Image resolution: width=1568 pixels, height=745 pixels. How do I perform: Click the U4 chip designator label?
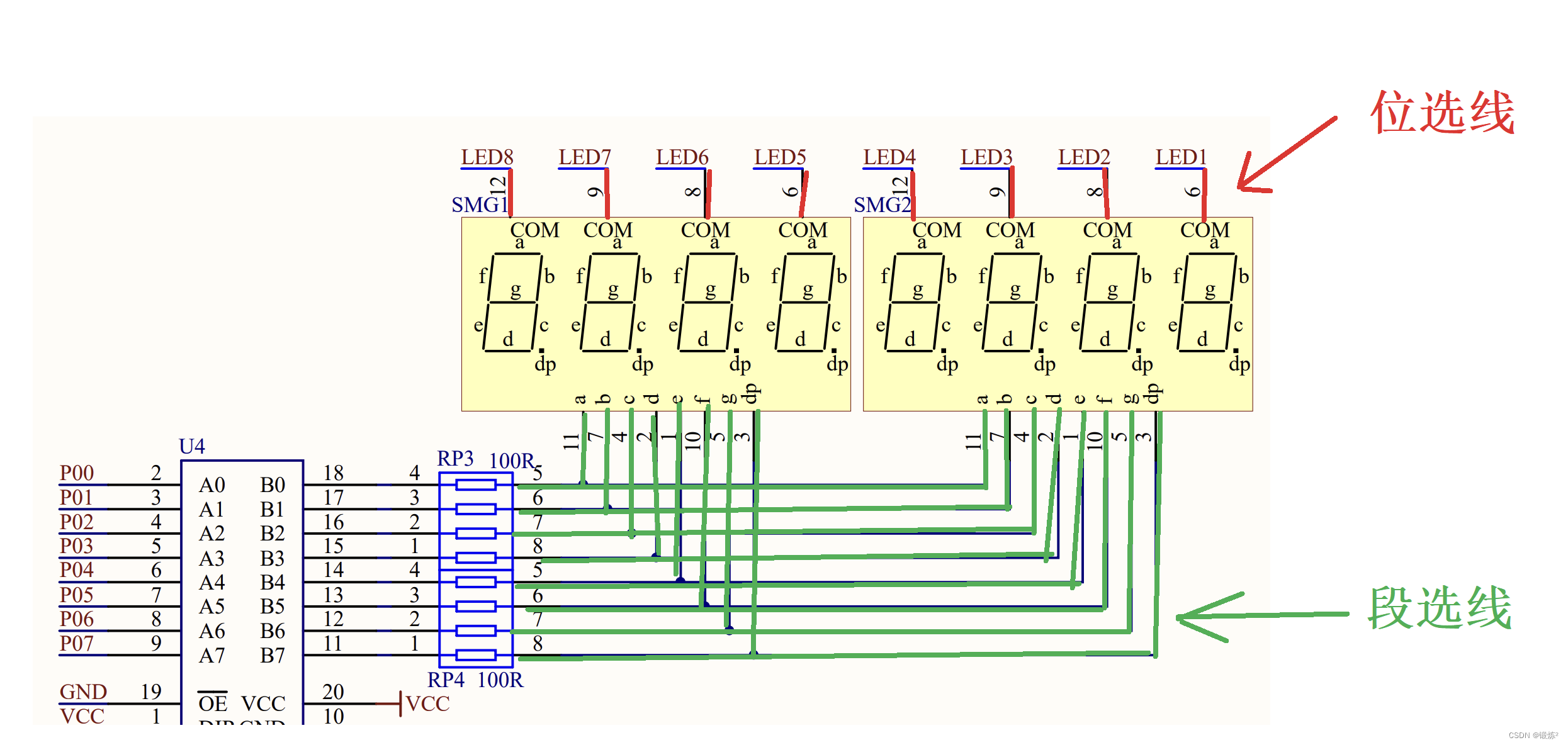pos(192,446)
